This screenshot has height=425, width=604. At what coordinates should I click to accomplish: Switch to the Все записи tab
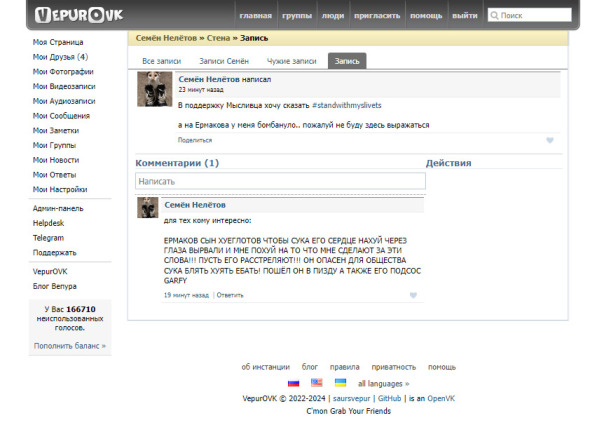162,61
